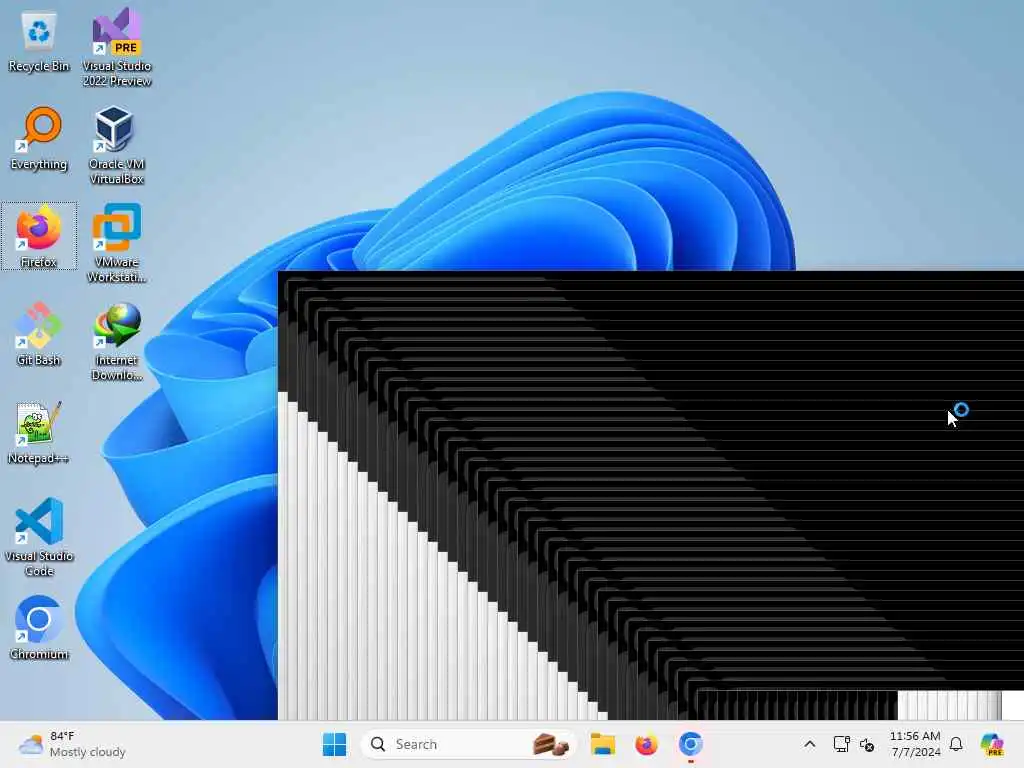Select Oracle VM VirtualBox shortcut

point(116,145)
